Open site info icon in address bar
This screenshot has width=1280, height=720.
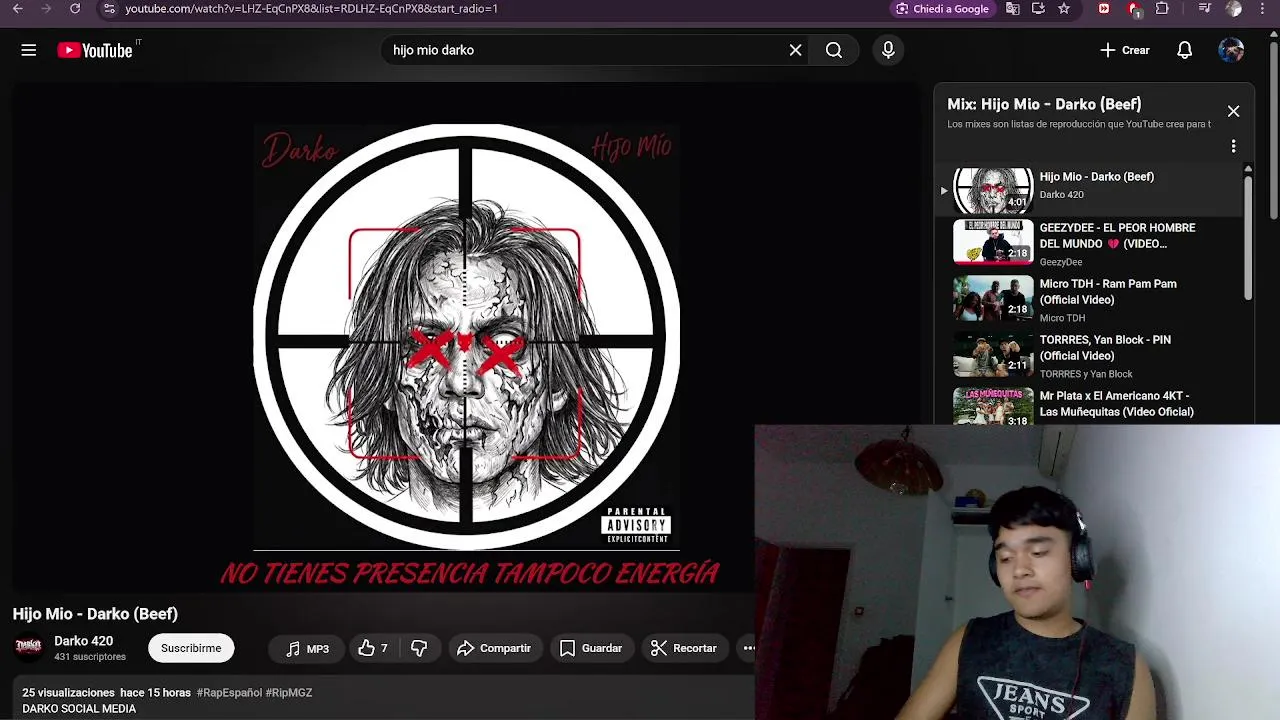[x=109, y=8]
